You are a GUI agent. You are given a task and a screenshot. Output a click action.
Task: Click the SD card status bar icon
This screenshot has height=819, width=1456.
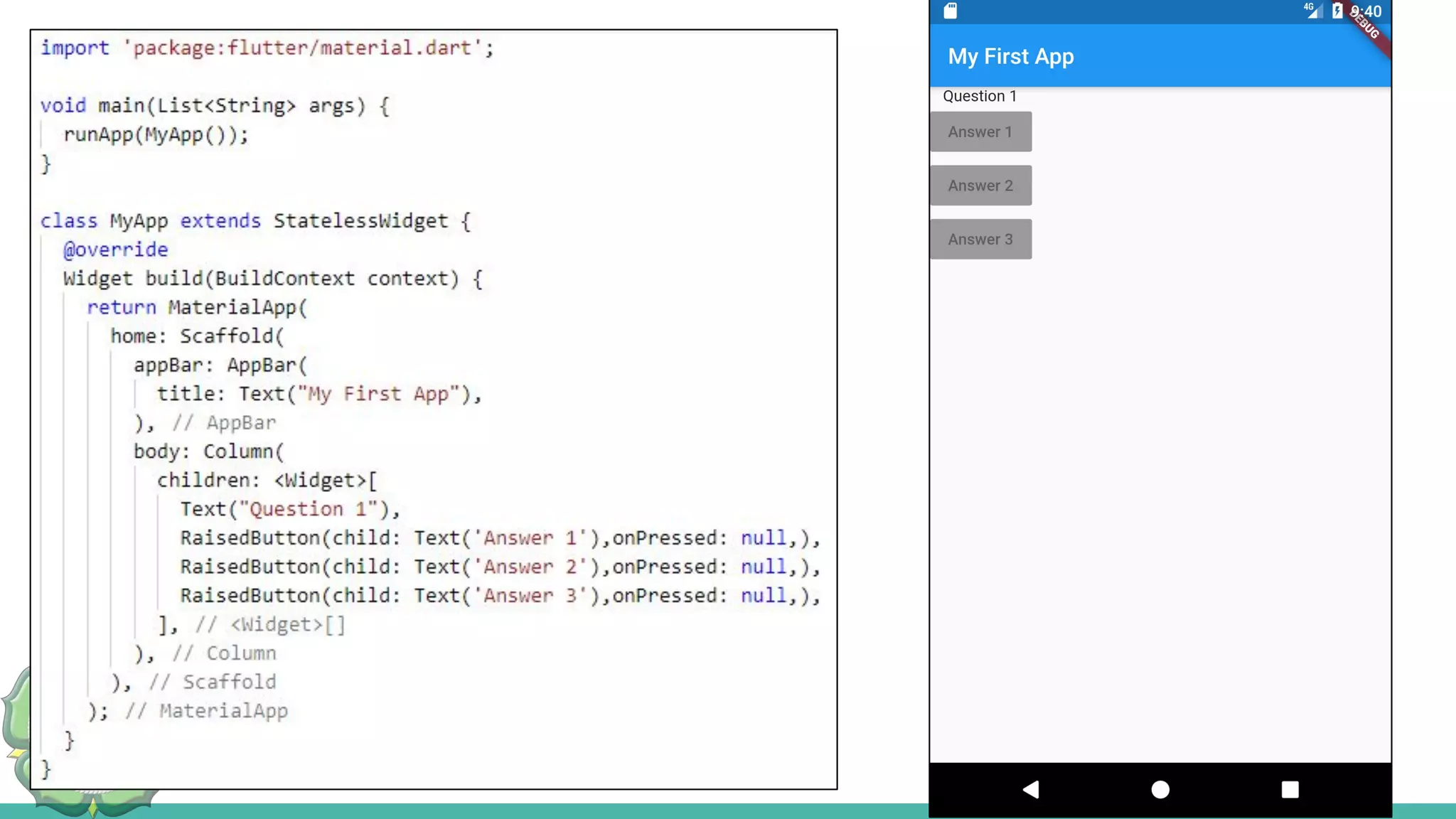tap(951, 11)
